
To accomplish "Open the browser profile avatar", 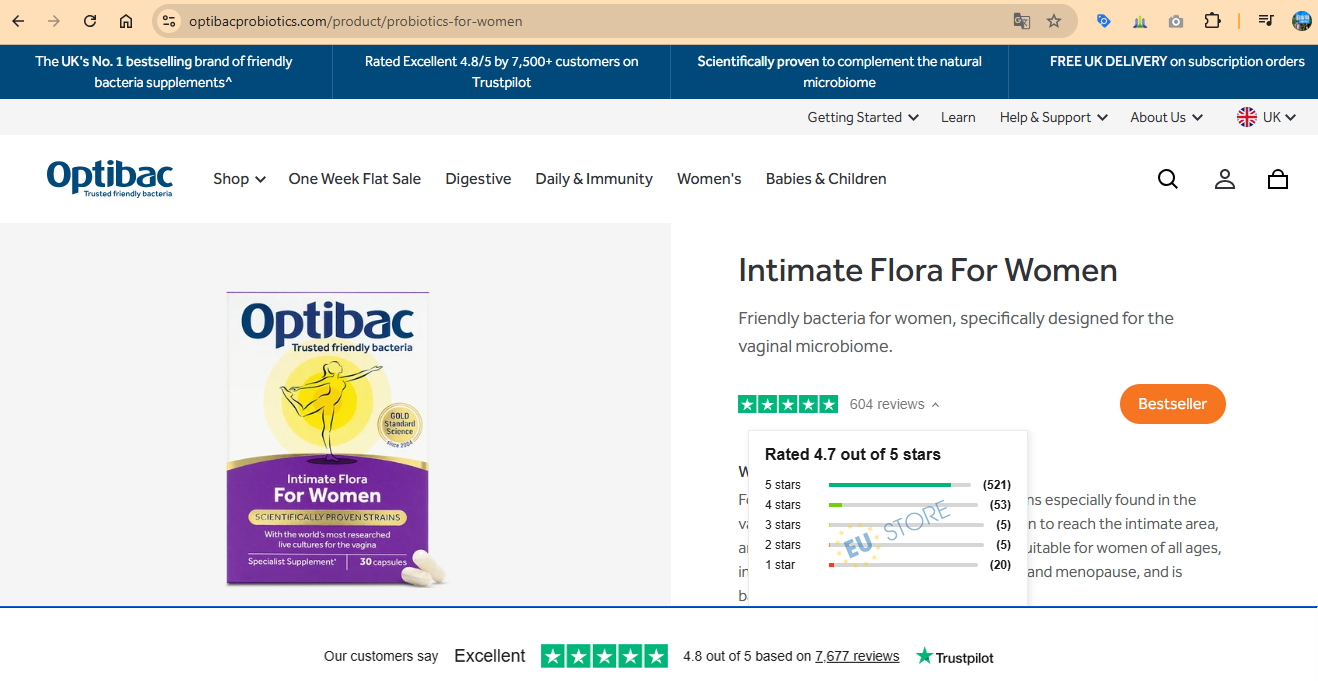I will pos(1301,21).
